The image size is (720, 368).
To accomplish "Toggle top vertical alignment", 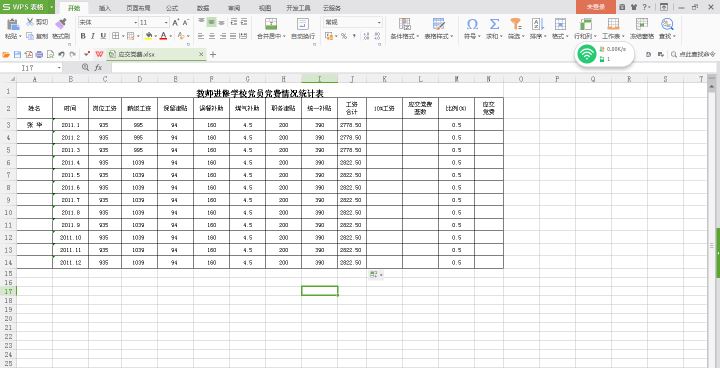I will click(201, 22).
